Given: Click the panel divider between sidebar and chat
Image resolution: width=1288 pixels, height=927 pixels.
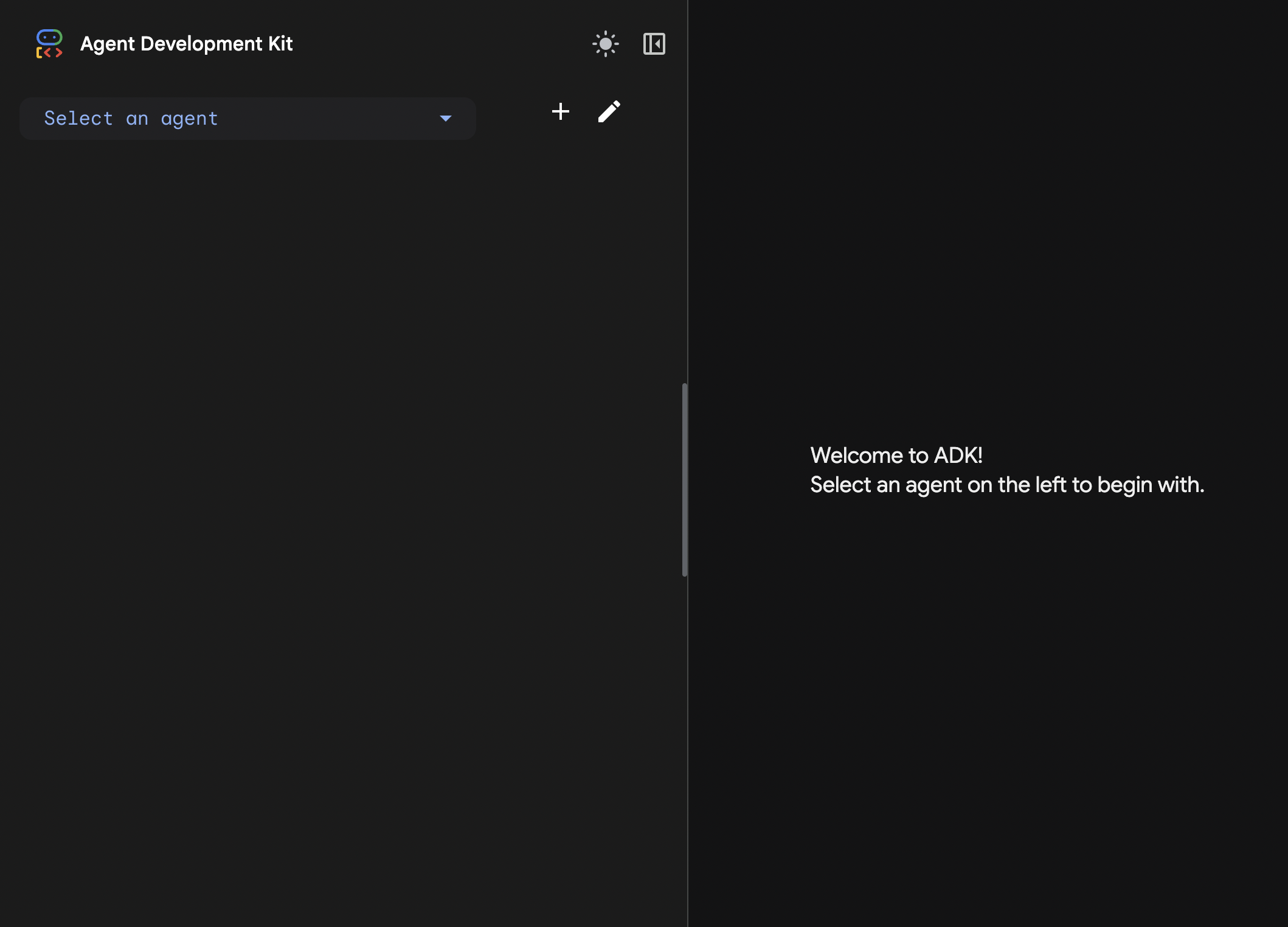Looking at the screenshot, I should pyautogui.click(x=688, y=243).
